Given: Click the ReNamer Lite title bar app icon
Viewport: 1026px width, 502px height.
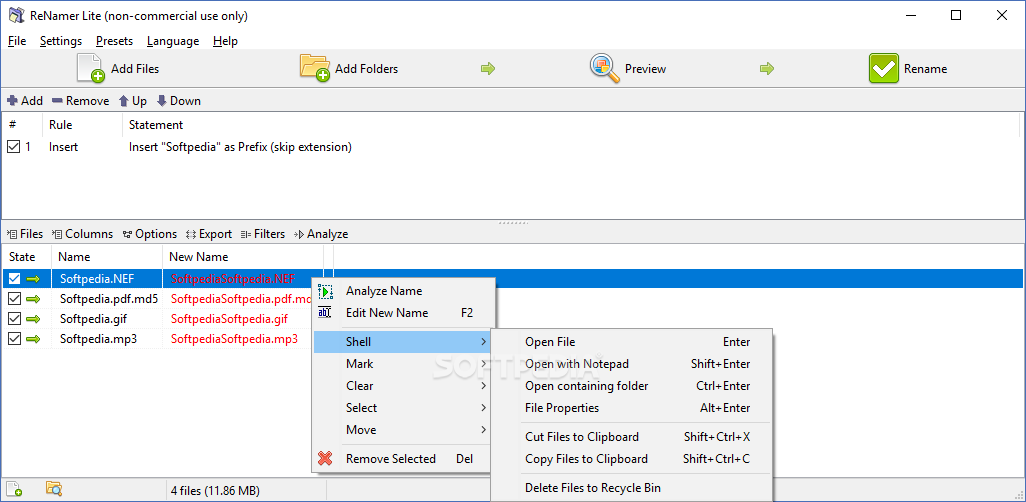Looking at the screenshot, I should [x=17, y=16].
